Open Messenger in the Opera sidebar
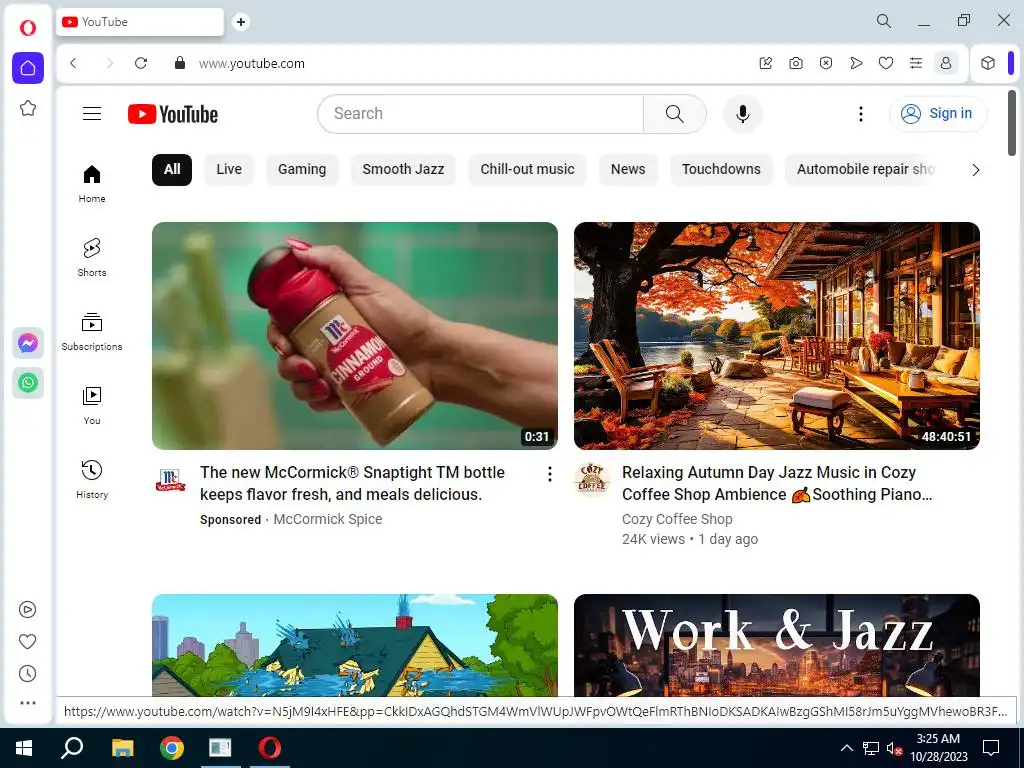The width and height of the screenshot is (1024, 768). (x=27, y=343)
